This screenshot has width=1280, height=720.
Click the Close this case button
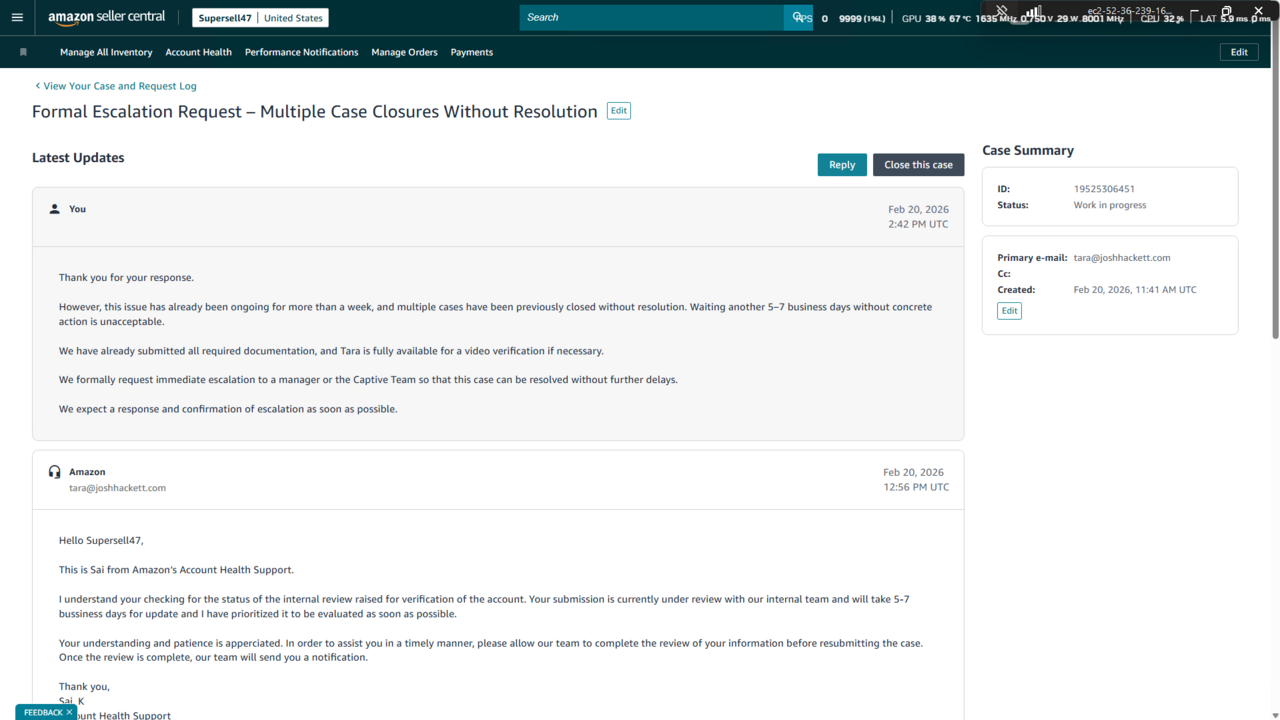tap(919, 165)
